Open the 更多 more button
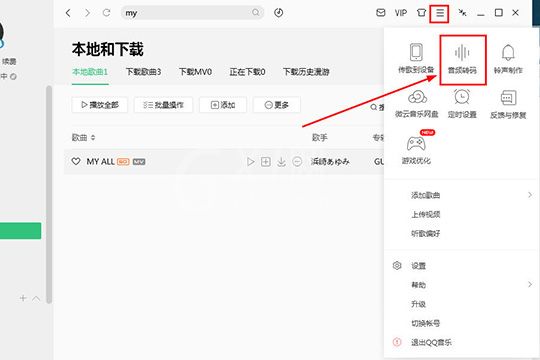This screenshot has width=540, height=360. [277, 105]
